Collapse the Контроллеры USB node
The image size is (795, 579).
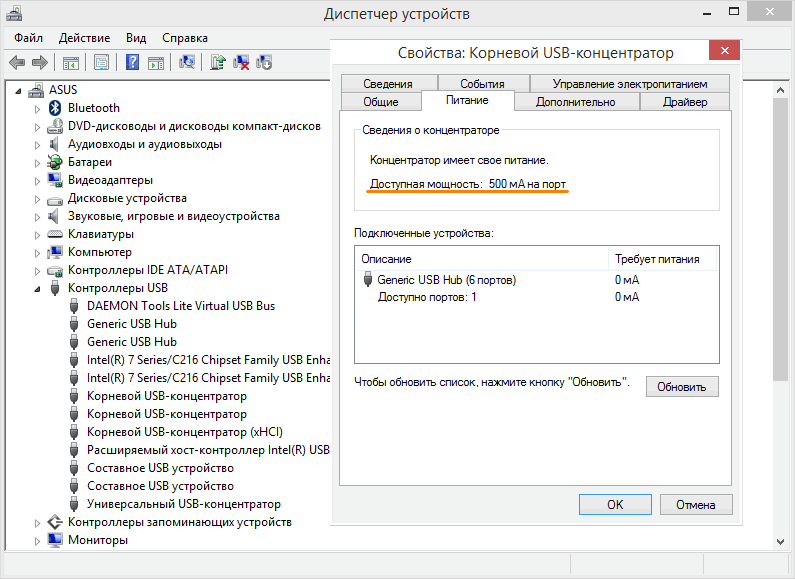pos(38,289)
